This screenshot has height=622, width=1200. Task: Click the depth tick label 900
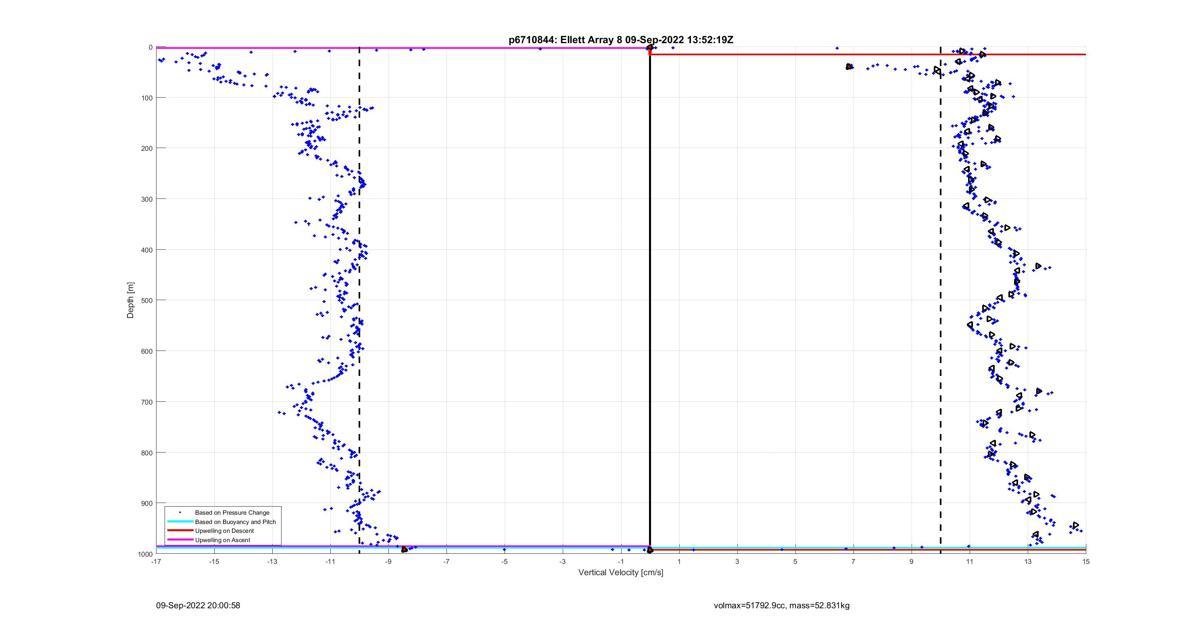click(x=146, y=503)
